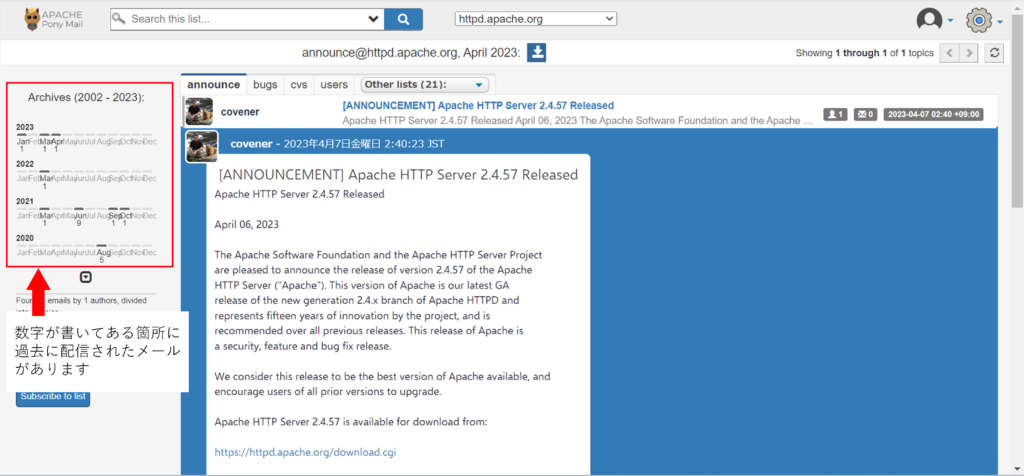Click the email subject heading in the message body

[398, 175]
